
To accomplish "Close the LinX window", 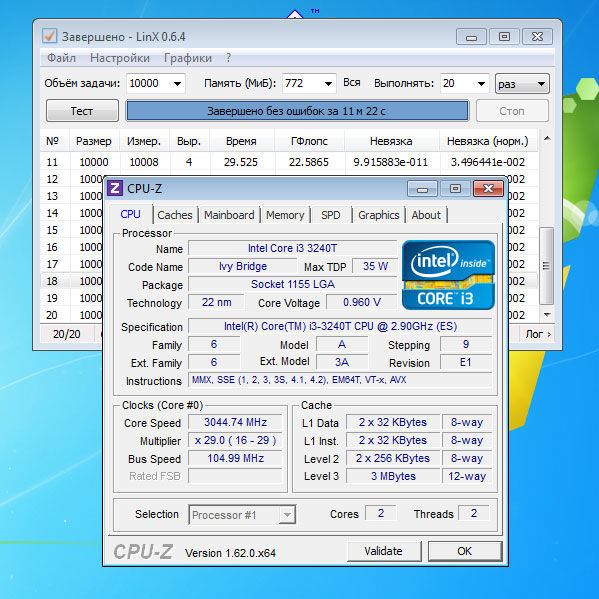I will pyautogui.click(x=537, y=37).
